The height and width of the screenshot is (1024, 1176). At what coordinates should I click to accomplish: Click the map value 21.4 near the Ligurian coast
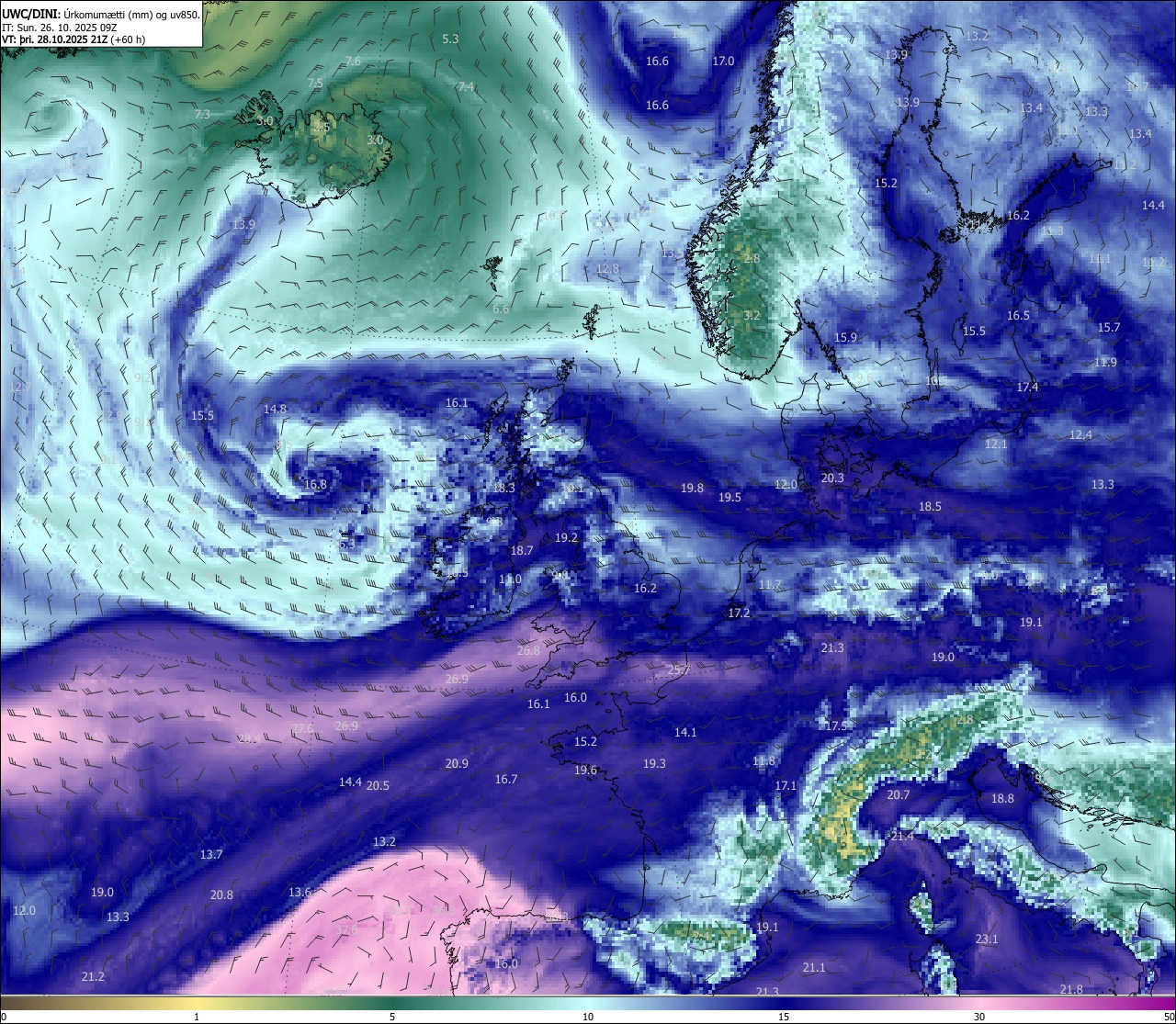pos(902,836)
